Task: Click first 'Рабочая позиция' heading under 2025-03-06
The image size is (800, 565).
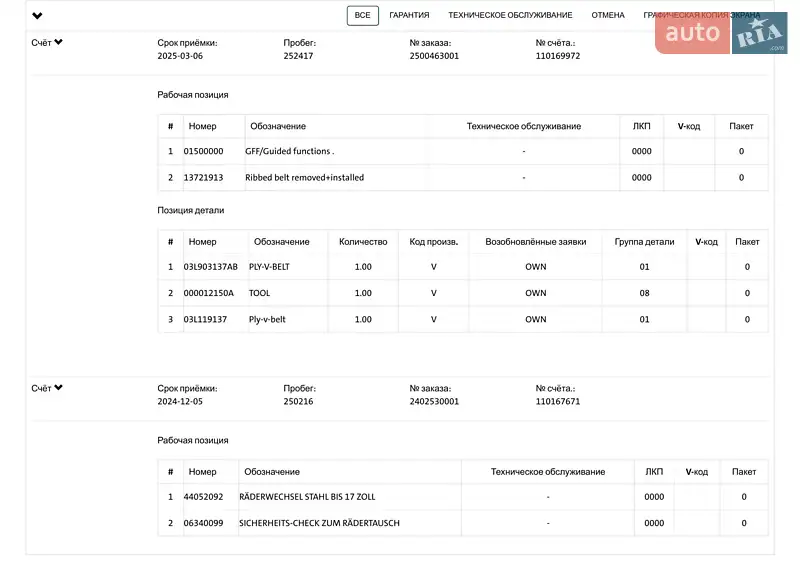Action: tap(192, 94)
